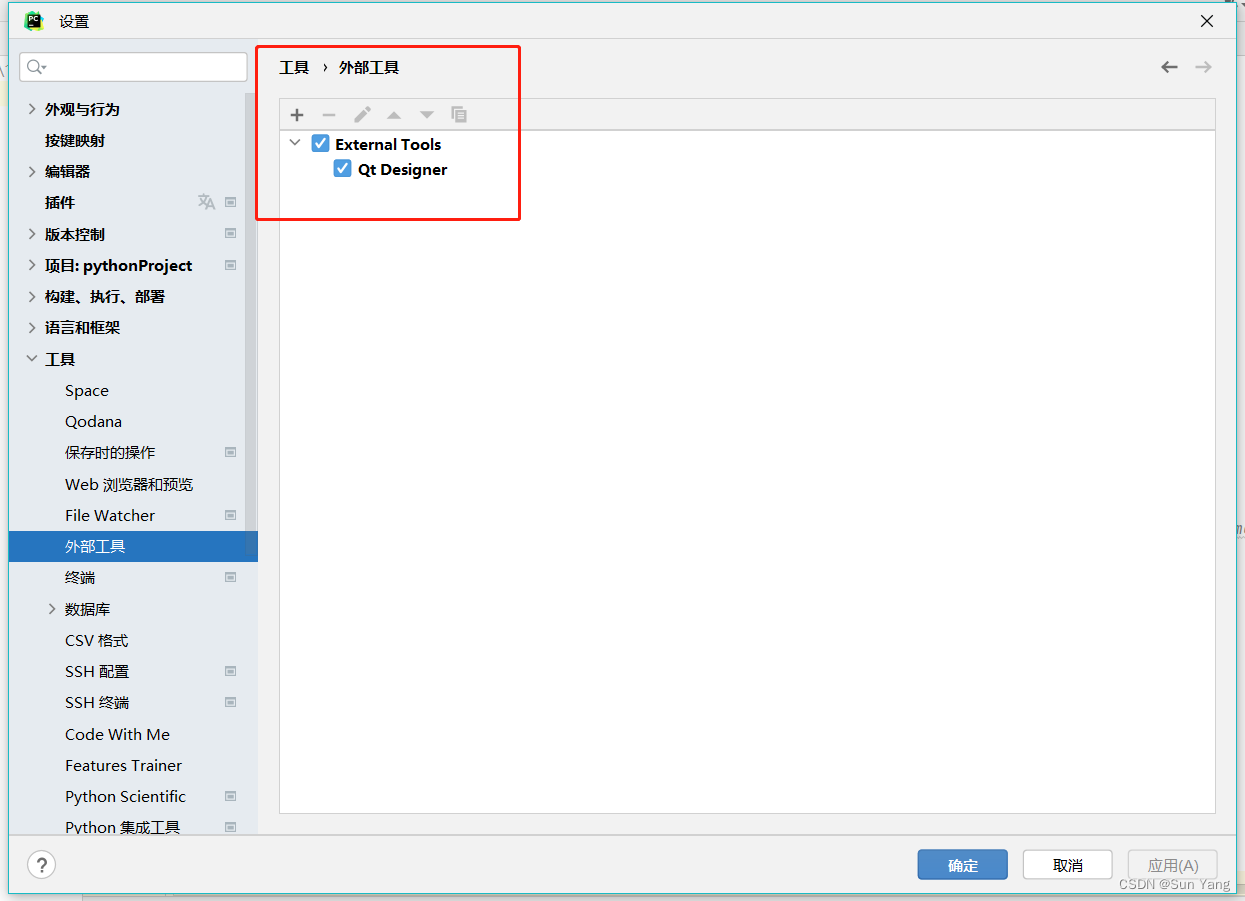Select the Qodana settings item
The image size is (1245, 901).
(94, 421)
